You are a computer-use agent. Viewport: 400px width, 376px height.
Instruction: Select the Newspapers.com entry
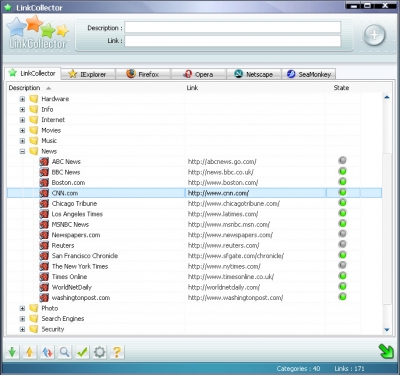point(76,235)
